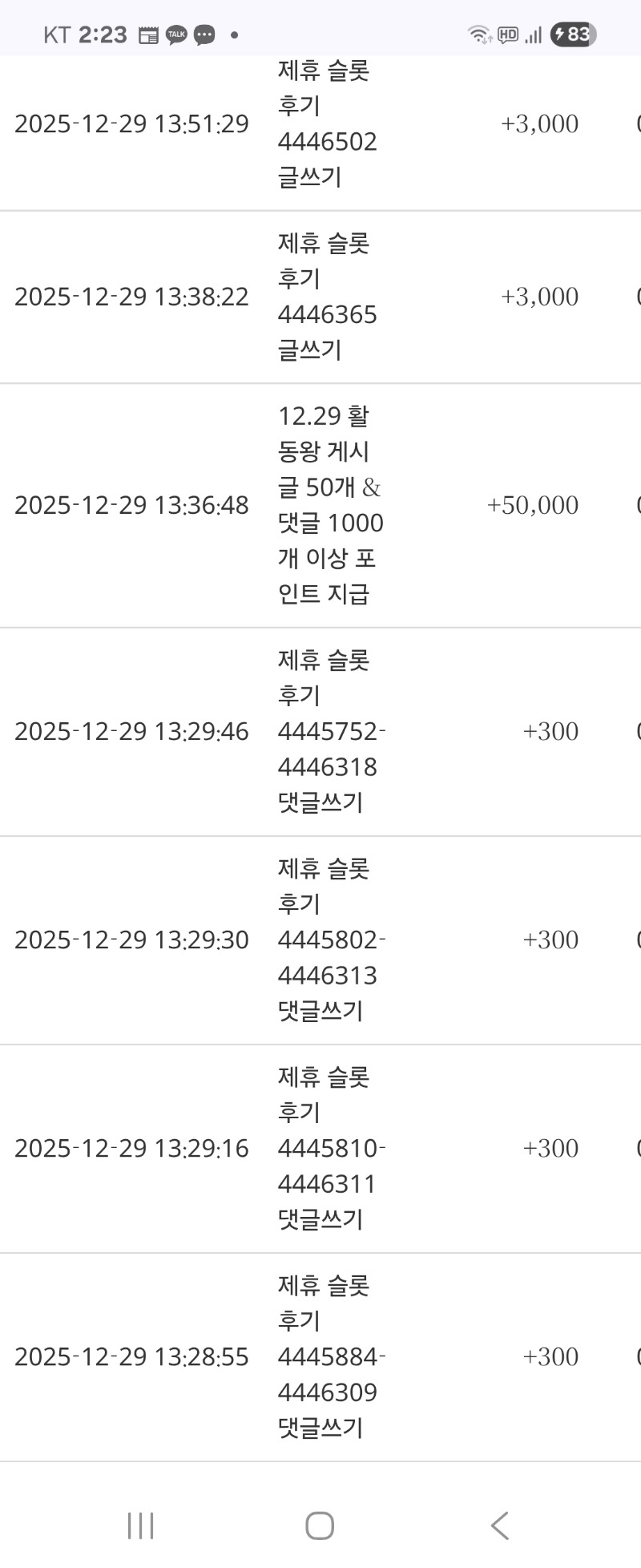This screenshot has width=641, height=1568.
Task: Open the 4445752-4446318 comment entry
Action: (x=331, y=731)
